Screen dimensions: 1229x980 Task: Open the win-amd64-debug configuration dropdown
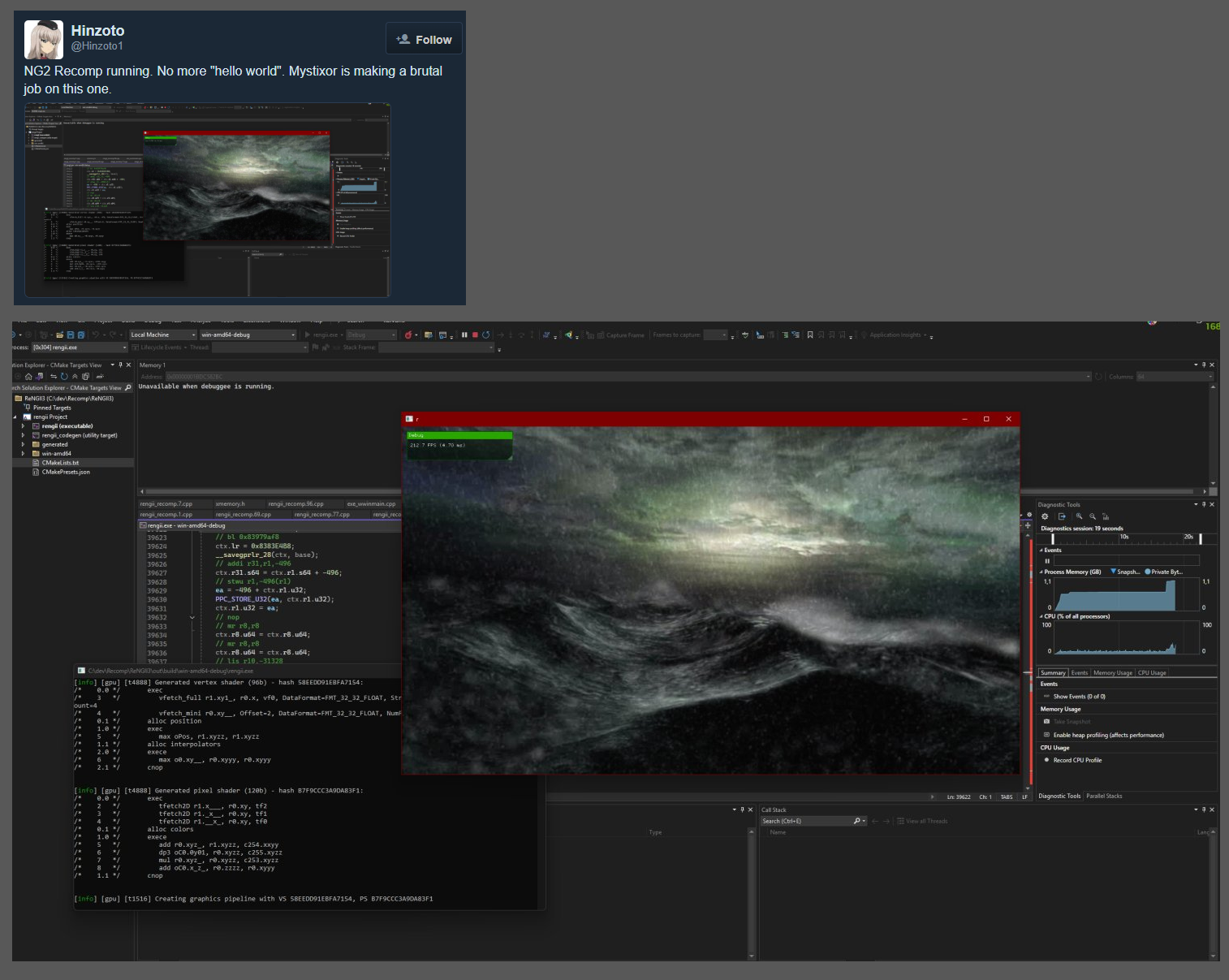click(x=248, y=335)
